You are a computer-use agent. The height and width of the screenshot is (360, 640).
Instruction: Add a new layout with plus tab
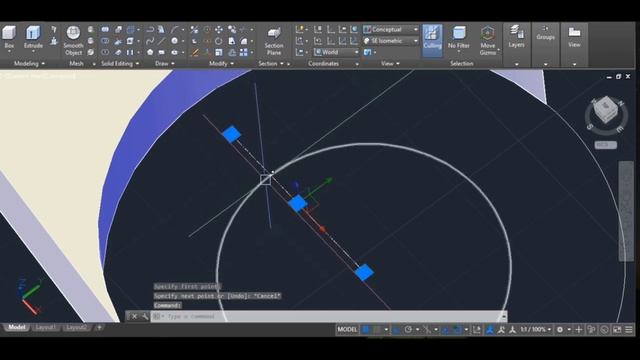[99, 327]
